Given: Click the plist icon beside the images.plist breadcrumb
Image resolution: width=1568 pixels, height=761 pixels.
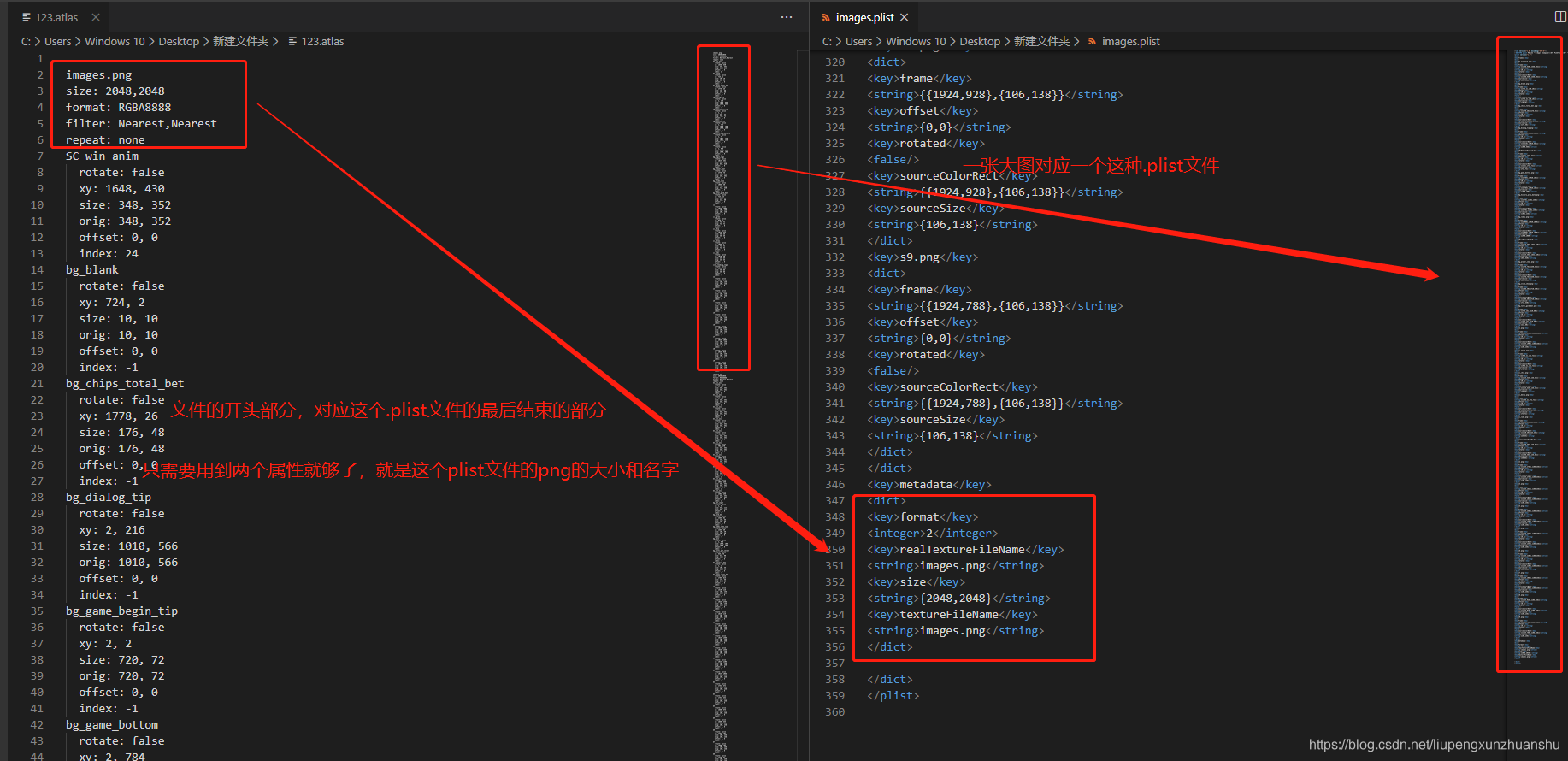Looking at the screenshot, I should coord(1092,41).
